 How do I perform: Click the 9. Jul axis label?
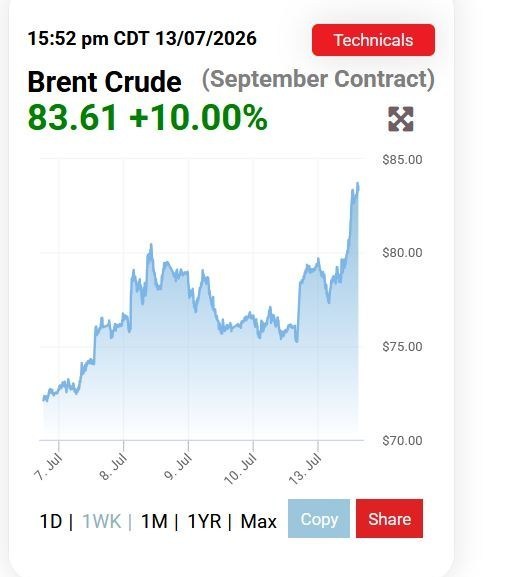coord(178,467)
